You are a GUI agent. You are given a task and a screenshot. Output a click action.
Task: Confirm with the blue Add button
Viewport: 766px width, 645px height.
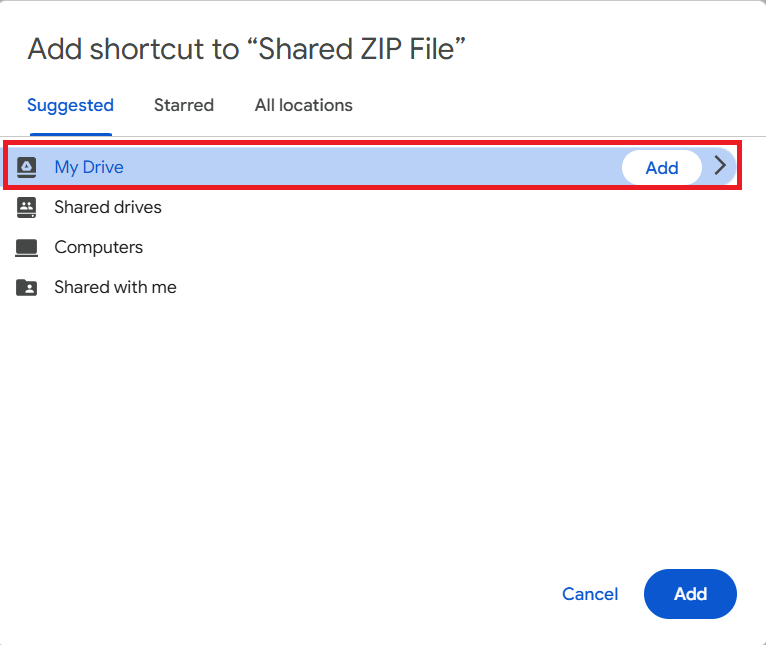tap(690, 594)
